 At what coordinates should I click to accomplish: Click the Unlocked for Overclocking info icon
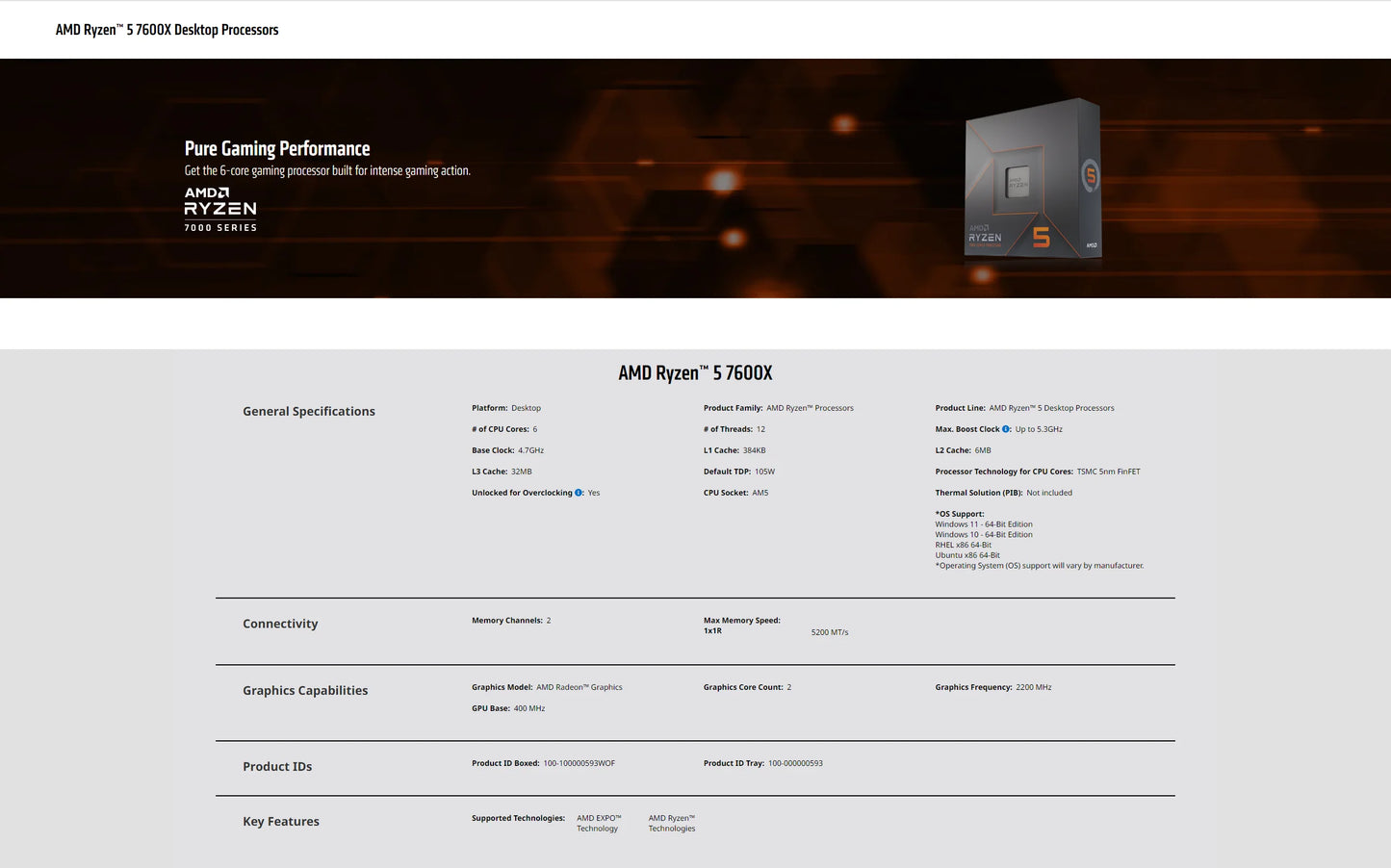pyautogui.click(x=579, y=493)
